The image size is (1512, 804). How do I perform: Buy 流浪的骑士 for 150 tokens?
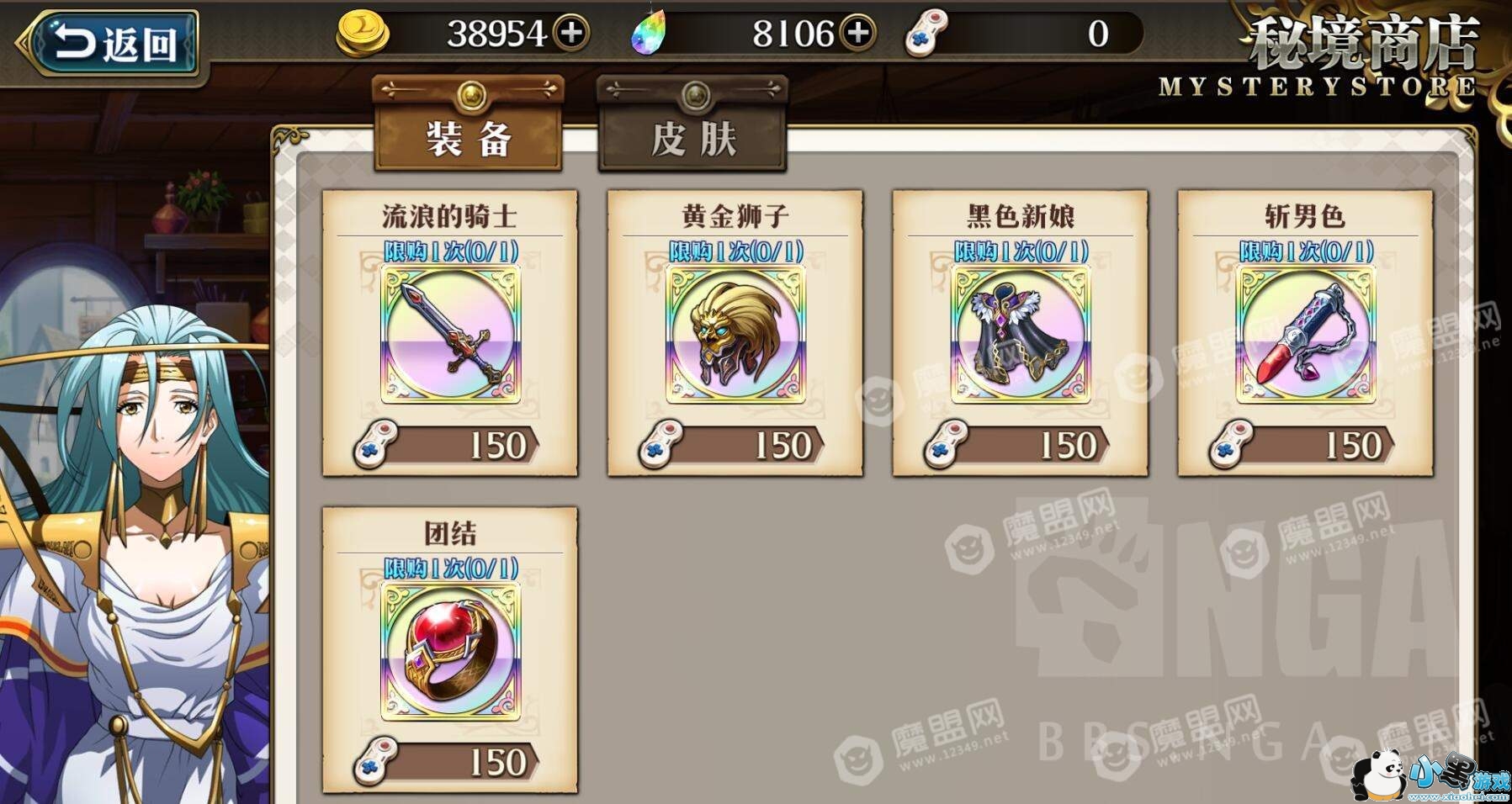[x=449, y=444]
